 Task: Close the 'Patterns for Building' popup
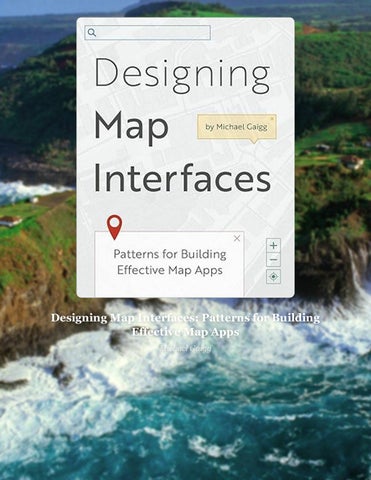point(237,238)
